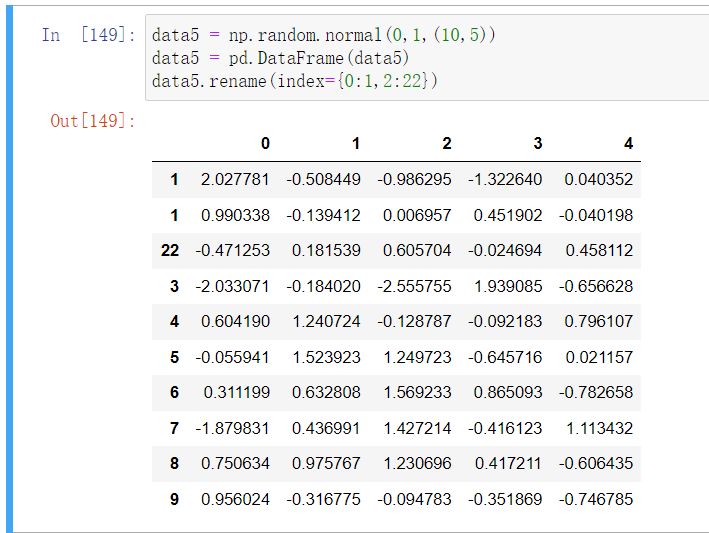Click cell value 0.750634
This screenshot has width=709, height=533.
click(x=235, y=463)
